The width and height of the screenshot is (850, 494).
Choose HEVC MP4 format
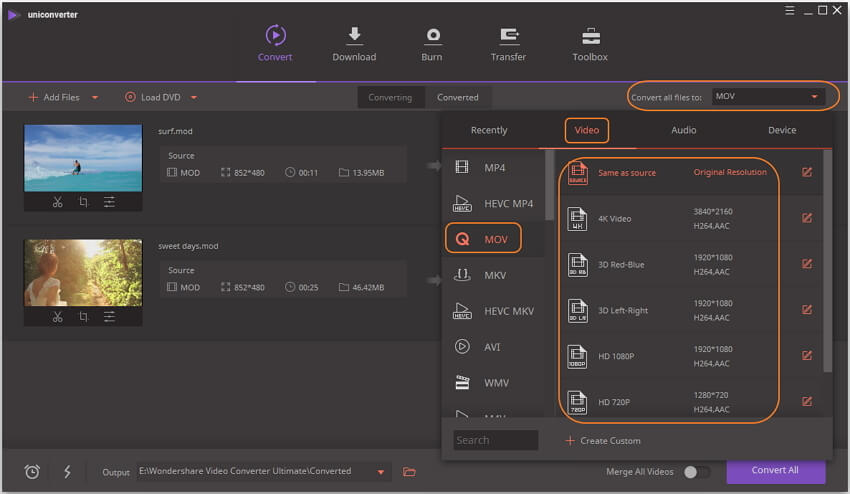[493, 203]
